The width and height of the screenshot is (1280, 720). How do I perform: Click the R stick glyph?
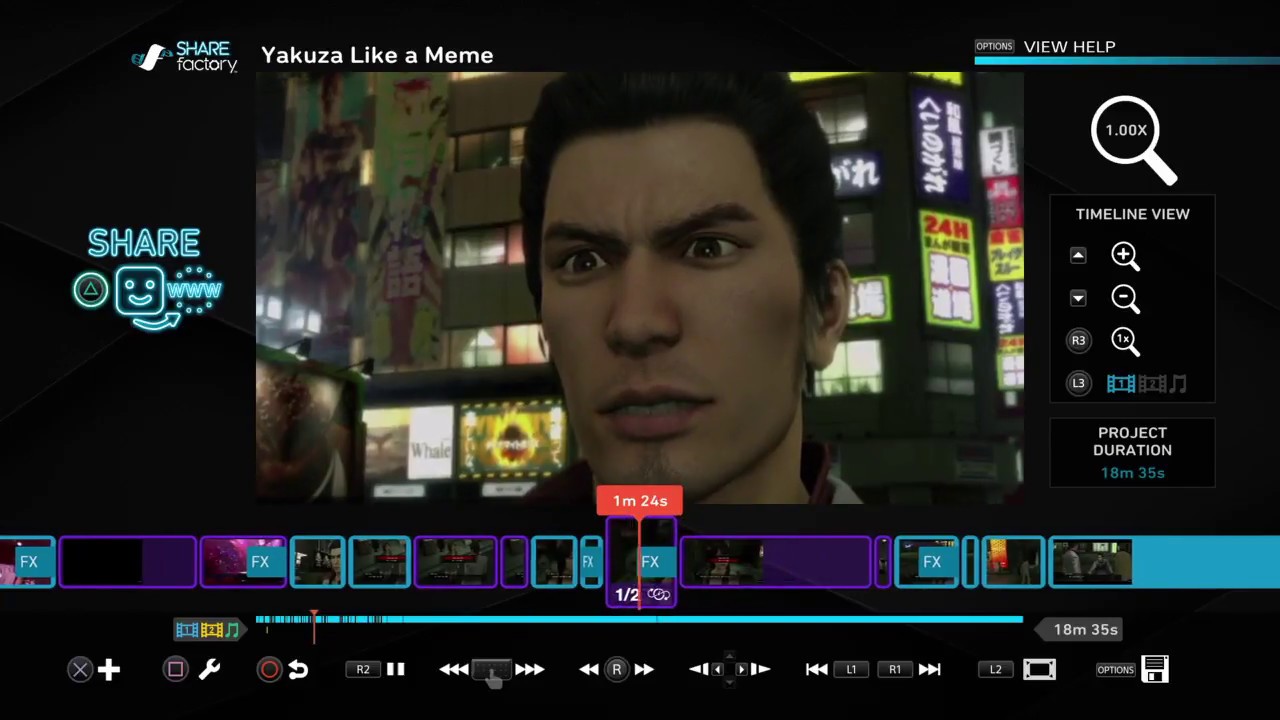coord(617,670)
